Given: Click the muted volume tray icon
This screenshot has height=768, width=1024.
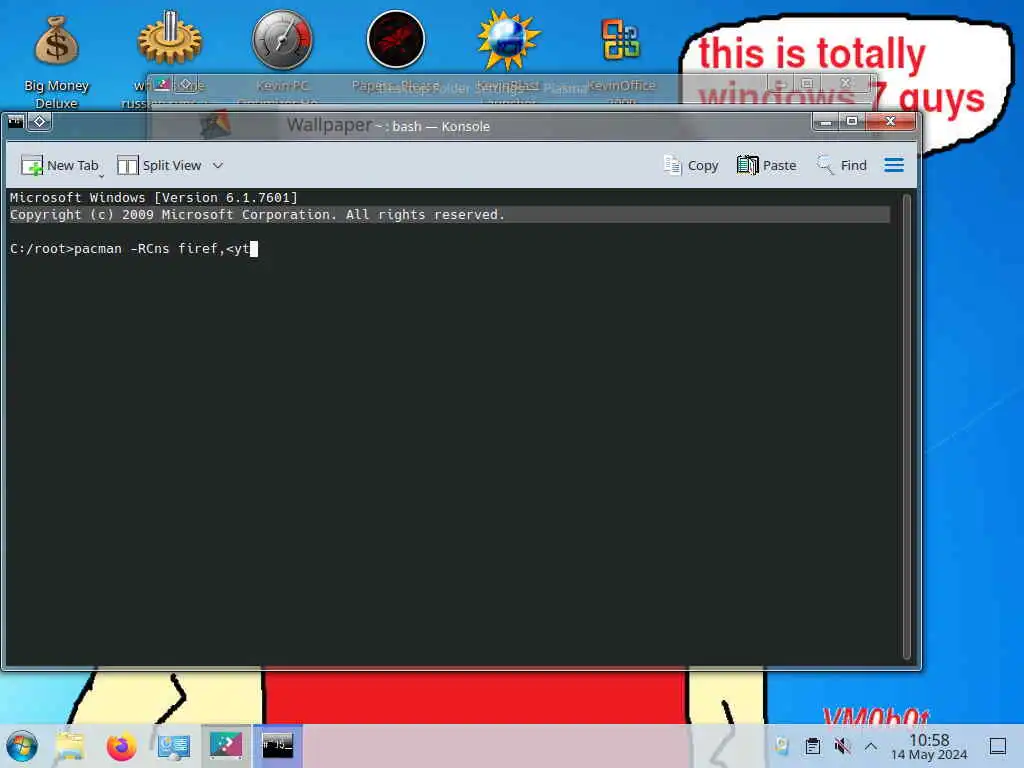Looking at the screenshot, I should (x=842, y=746).
